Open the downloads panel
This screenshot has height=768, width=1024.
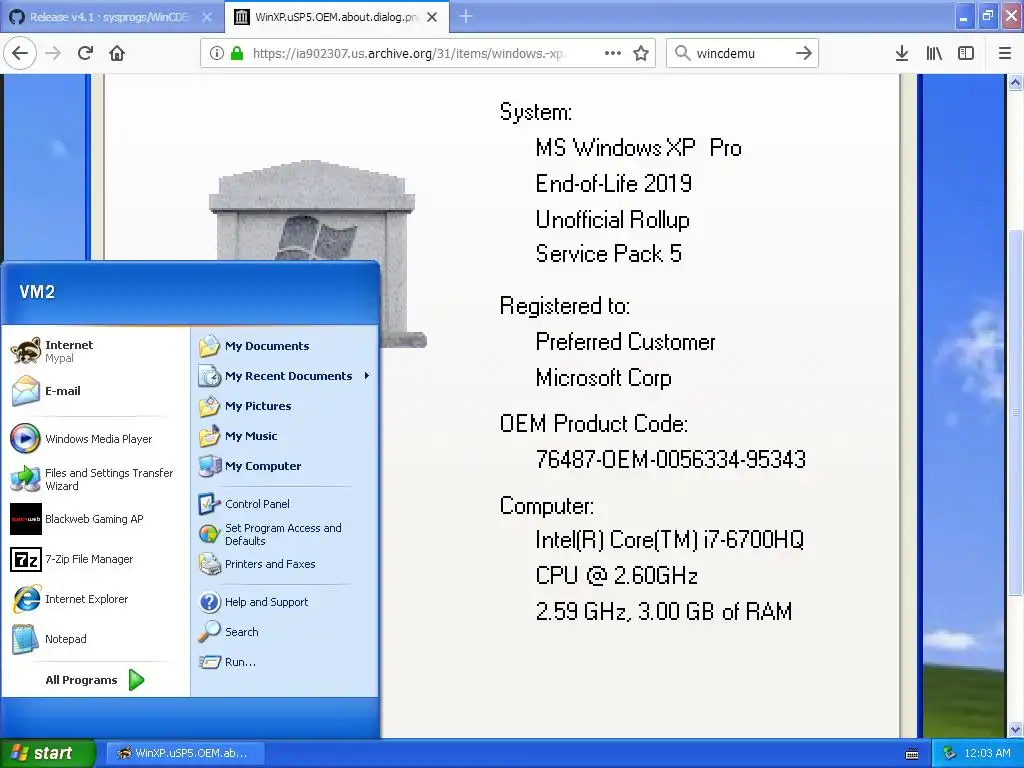902,53
